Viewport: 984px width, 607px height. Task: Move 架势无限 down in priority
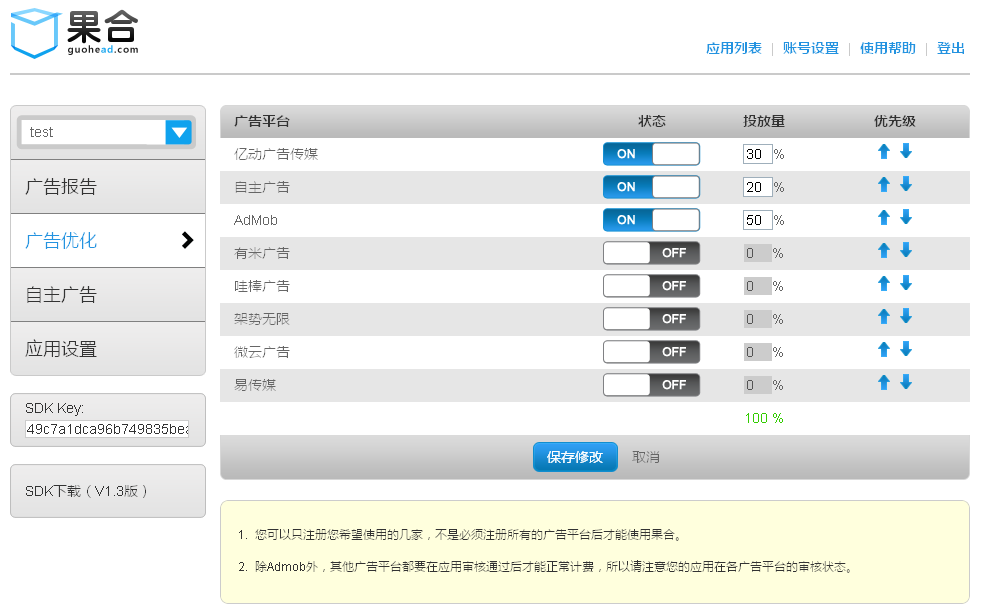tap(906, 316)
